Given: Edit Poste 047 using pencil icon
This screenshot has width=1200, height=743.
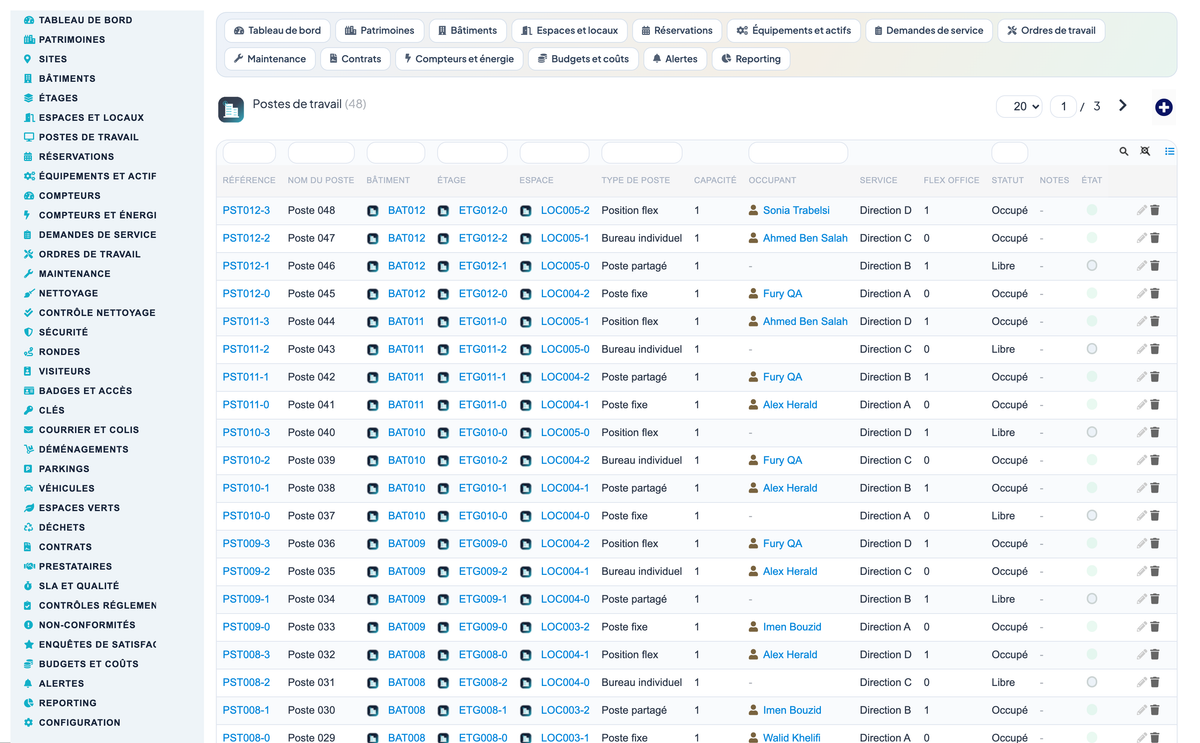Looking at the screenshot, I should point(1141,238).
